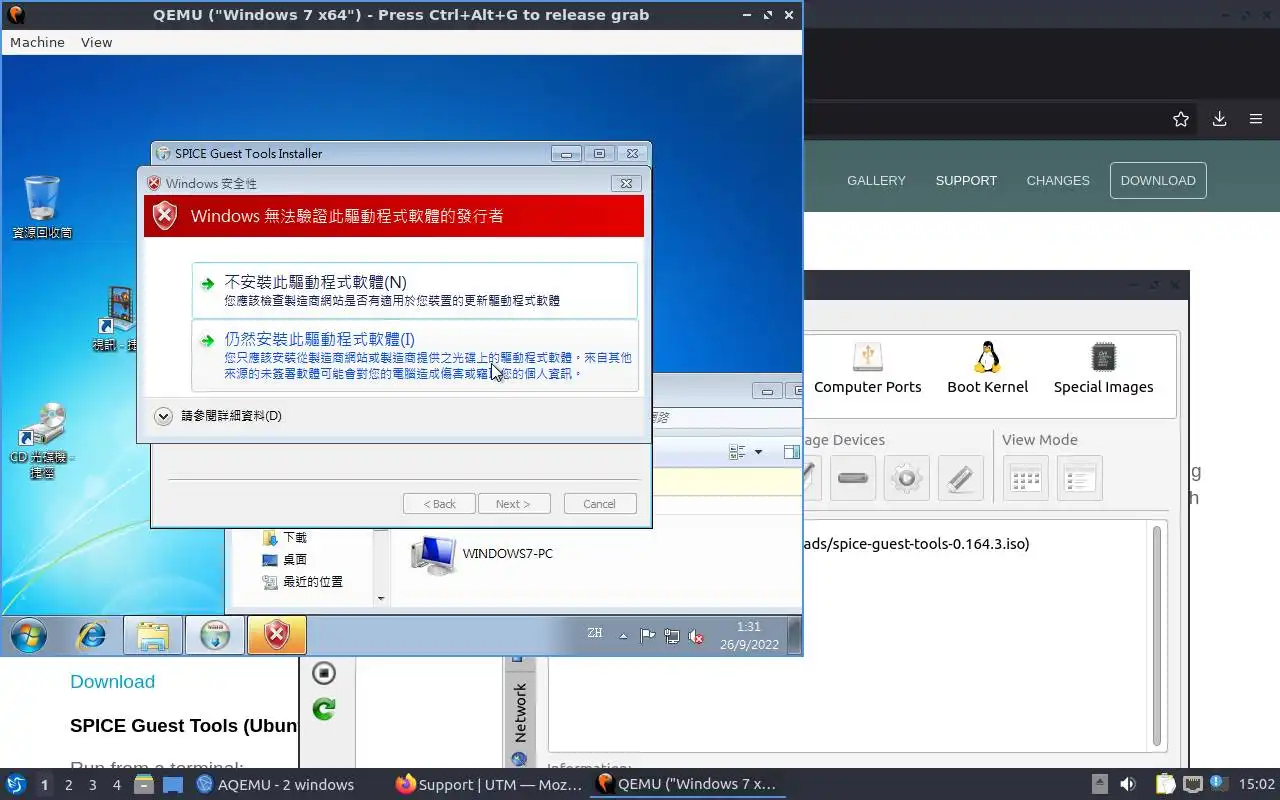This screenshot has width=1280, height=800.
Task: Switch to AQEMU windows in host taskbar
Action: (275, 785)
